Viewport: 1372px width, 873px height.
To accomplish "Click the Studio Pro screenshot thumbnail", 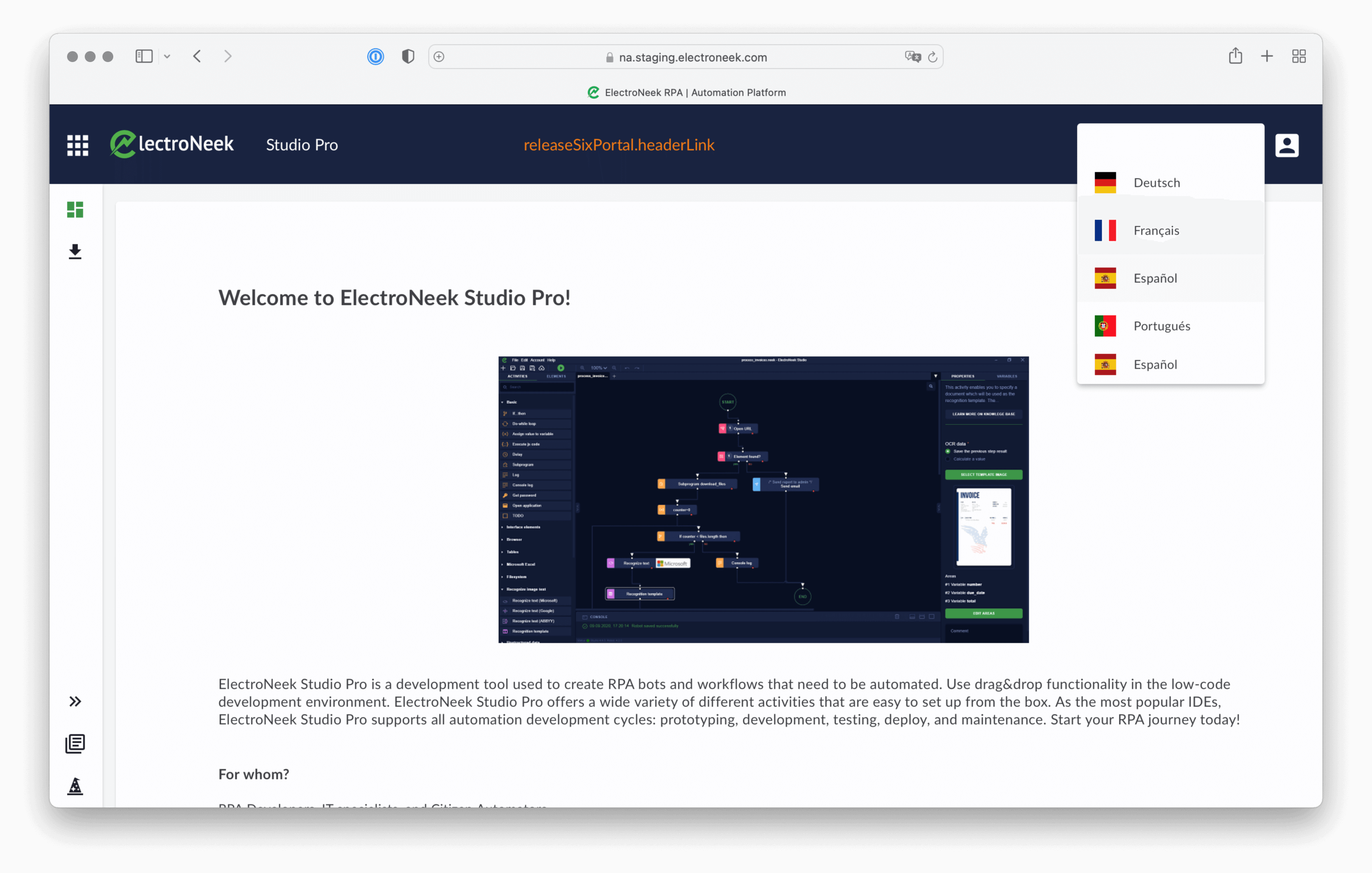I will [x=764, y=500].
